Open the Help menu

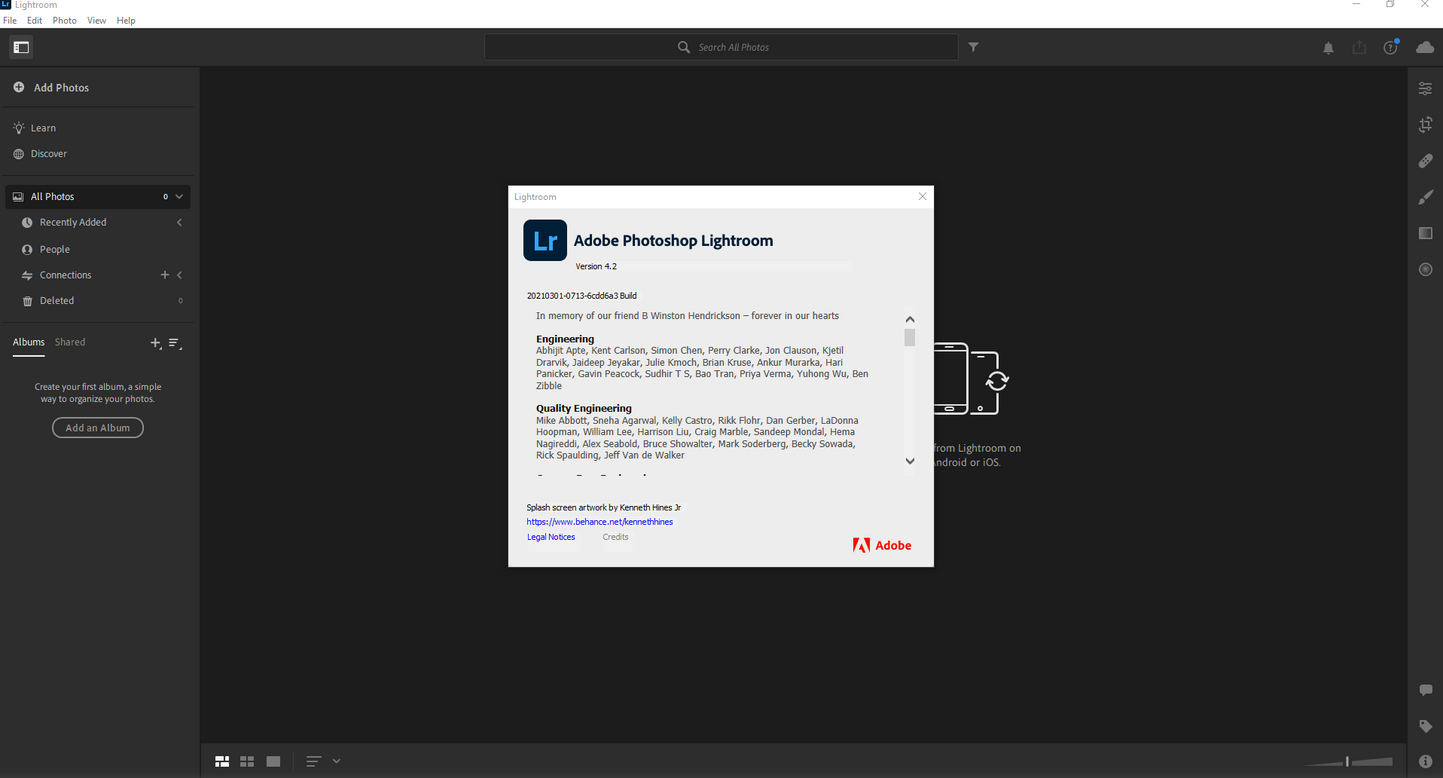pyautogui.click(x=126, y=20)
